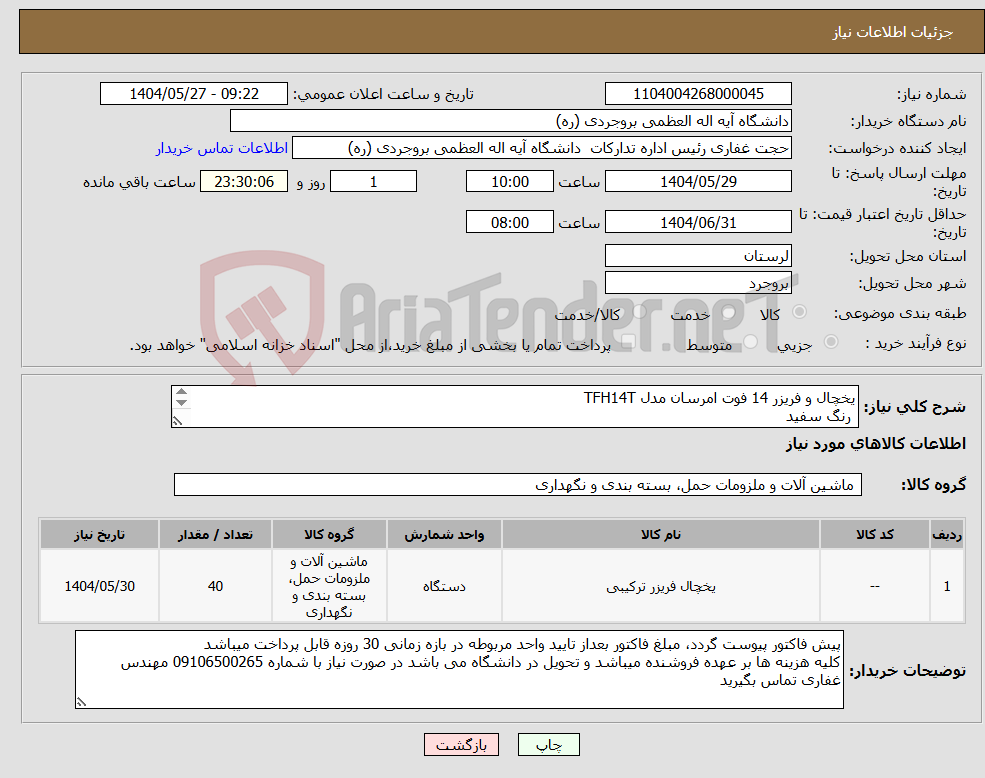This screenshot has height=778, width=985.
Task: Click the تعداد / مقدار column header
Action: pyautogui.click(x=215, y=534)
